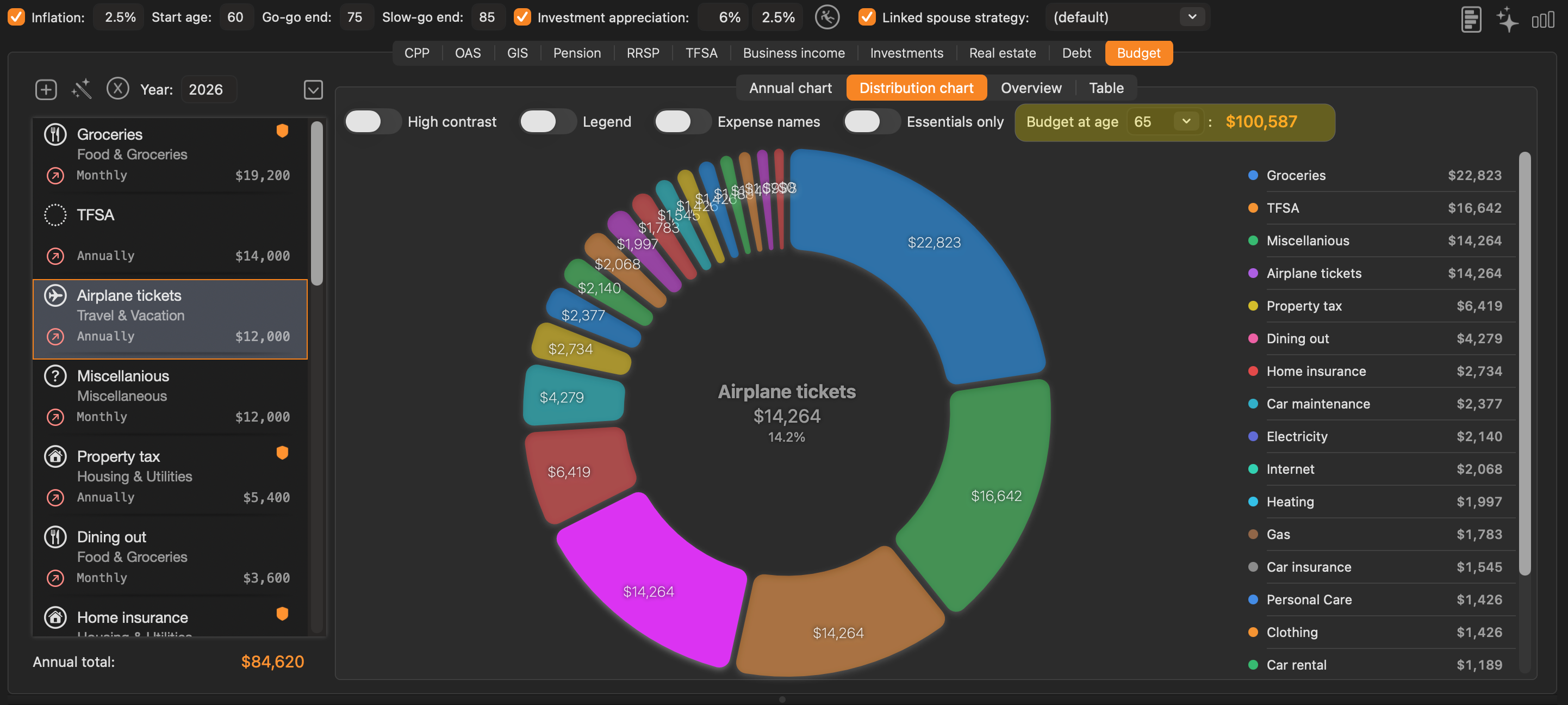Enable the High contrast switch

[372, 122]
